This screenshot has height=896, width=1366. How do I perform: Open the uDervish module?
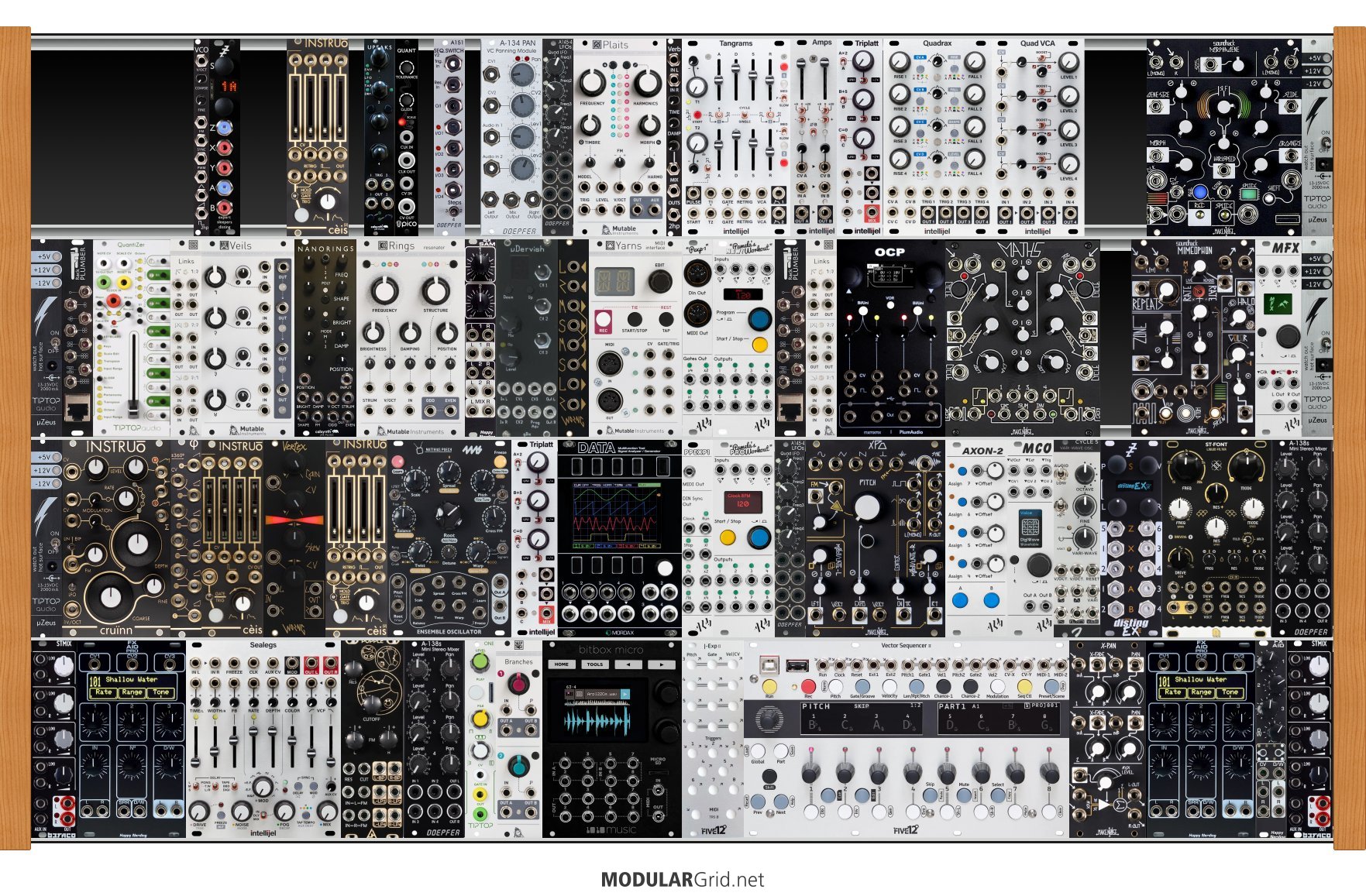click(527, 338)
